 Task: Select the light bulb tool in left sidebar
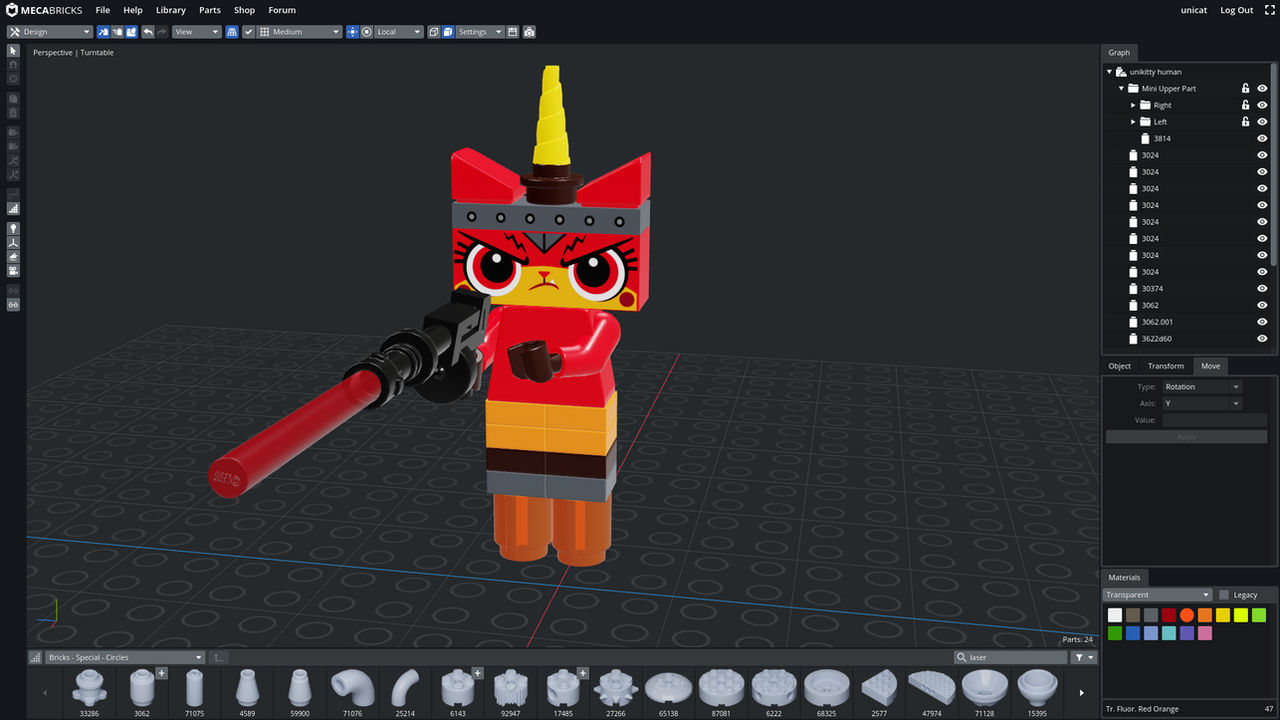pos(13,229)
